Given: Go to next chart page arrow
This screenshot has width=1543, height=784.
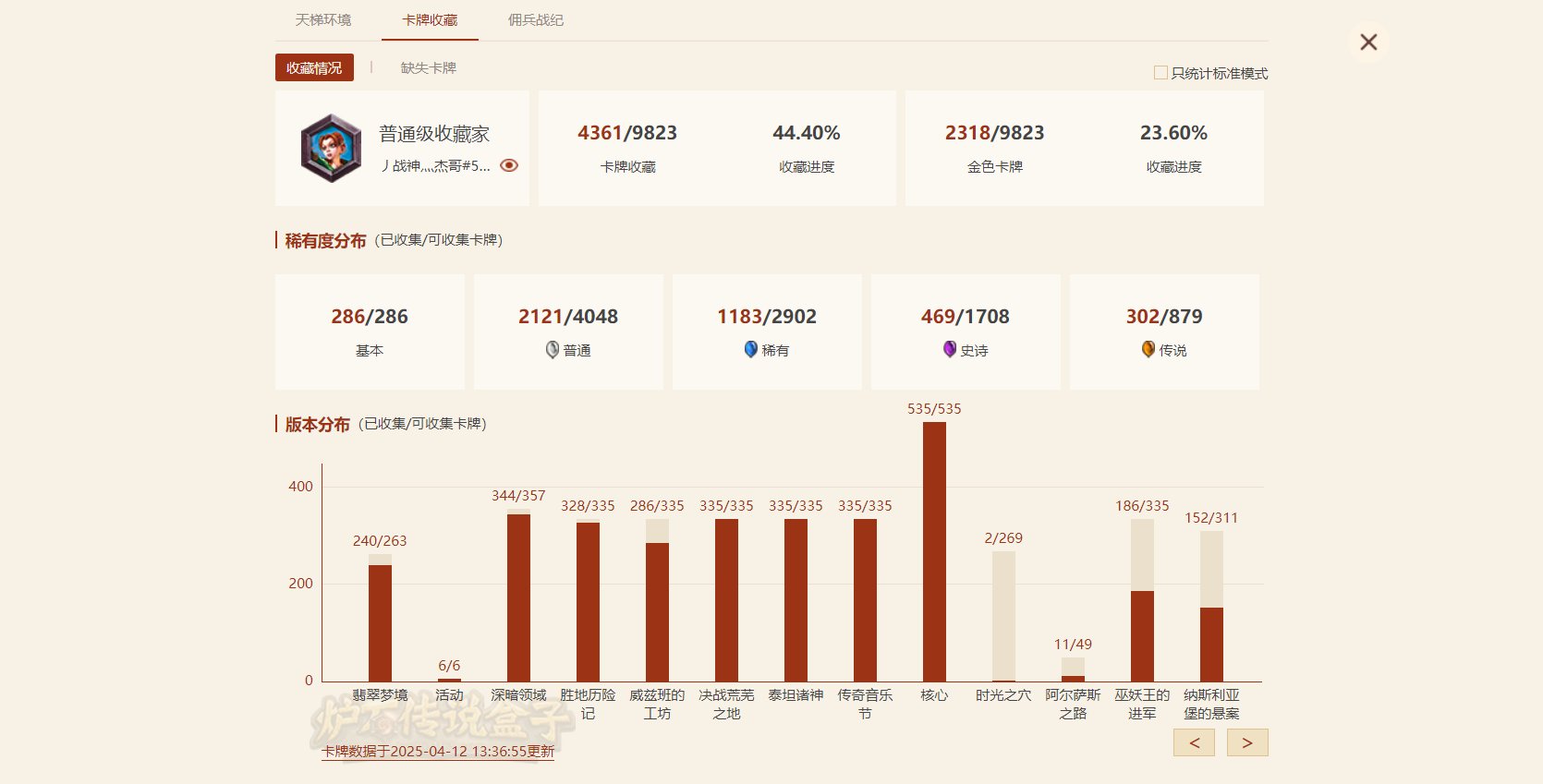Looking at the screenshot, I should point(1247,742).
